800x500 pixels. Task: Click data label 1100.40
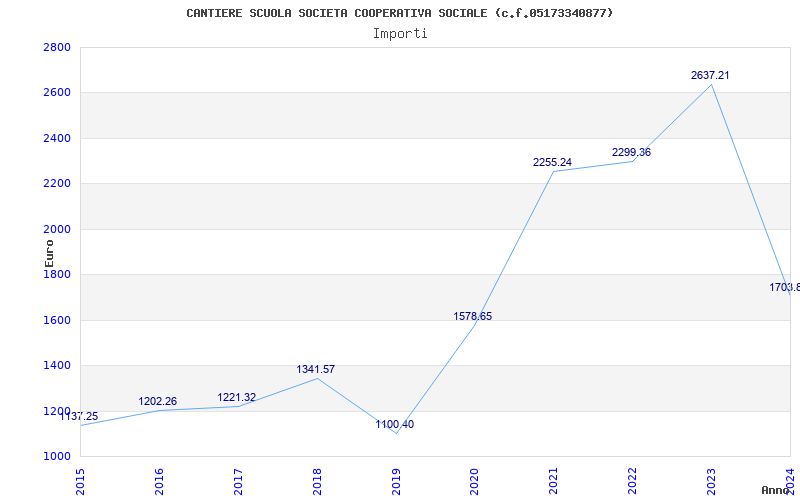(x=395, y=424)
